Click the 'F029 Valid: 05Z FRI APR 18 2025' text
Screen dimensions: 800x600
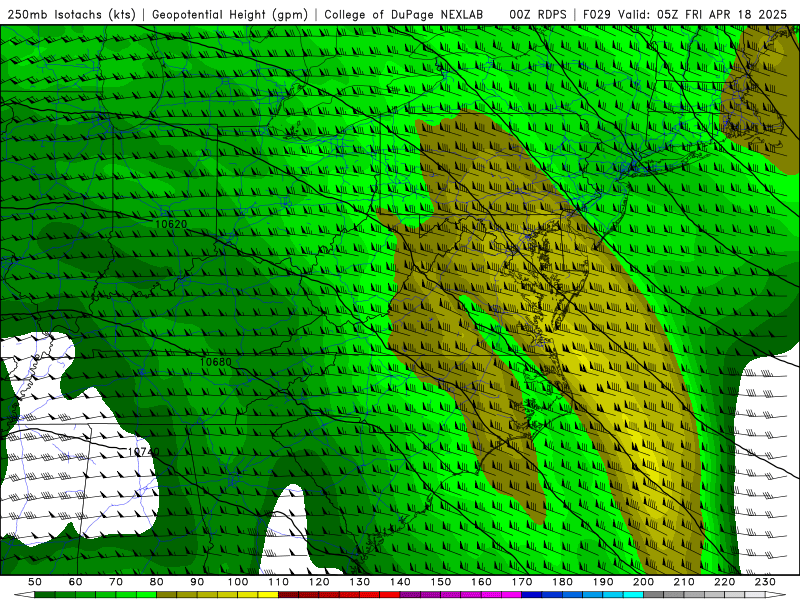(x=685, y=14)
